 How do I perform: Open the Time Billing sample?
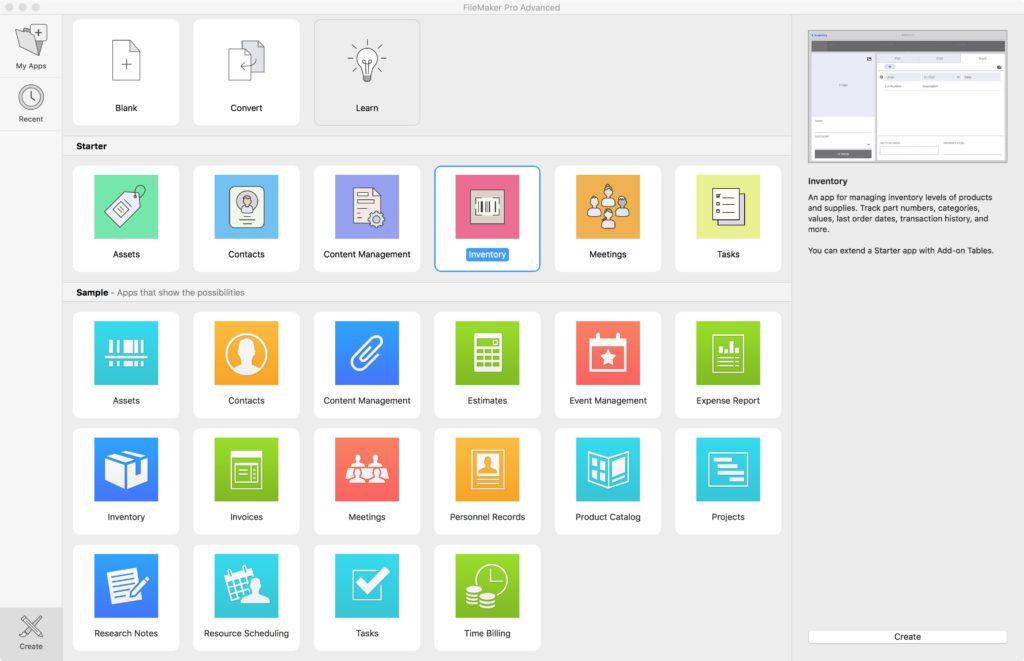(x=487, y=596)
